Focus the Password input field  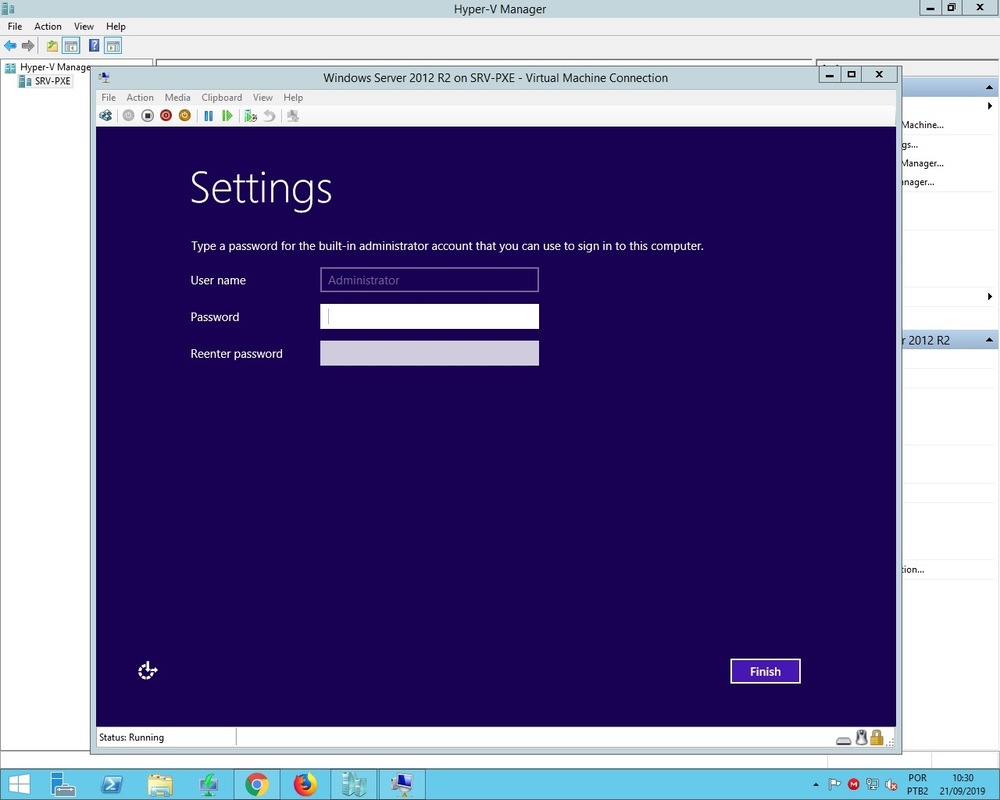429,316
